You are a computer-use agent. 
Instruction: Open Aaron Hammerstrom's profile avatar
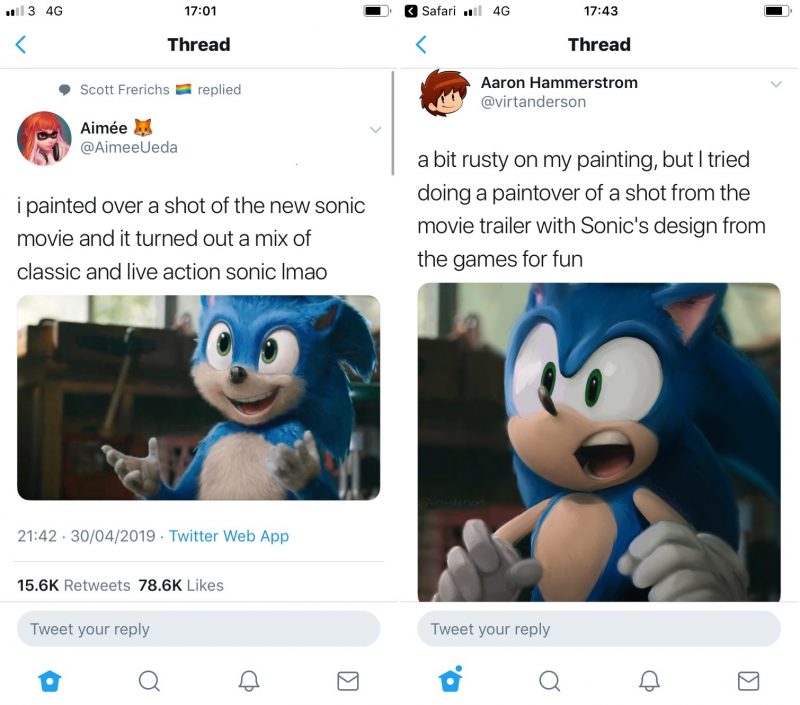tap(445, 93)
